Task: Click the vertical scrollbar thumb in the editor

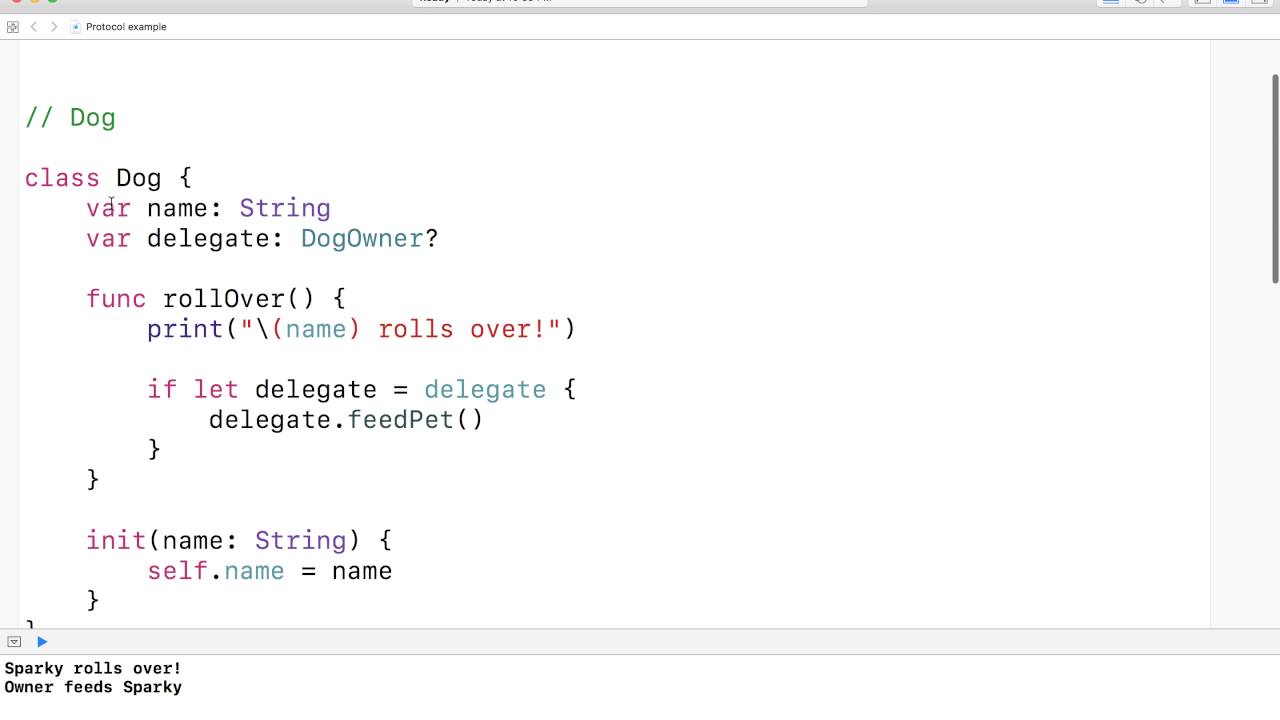Action: (1275, 178)
